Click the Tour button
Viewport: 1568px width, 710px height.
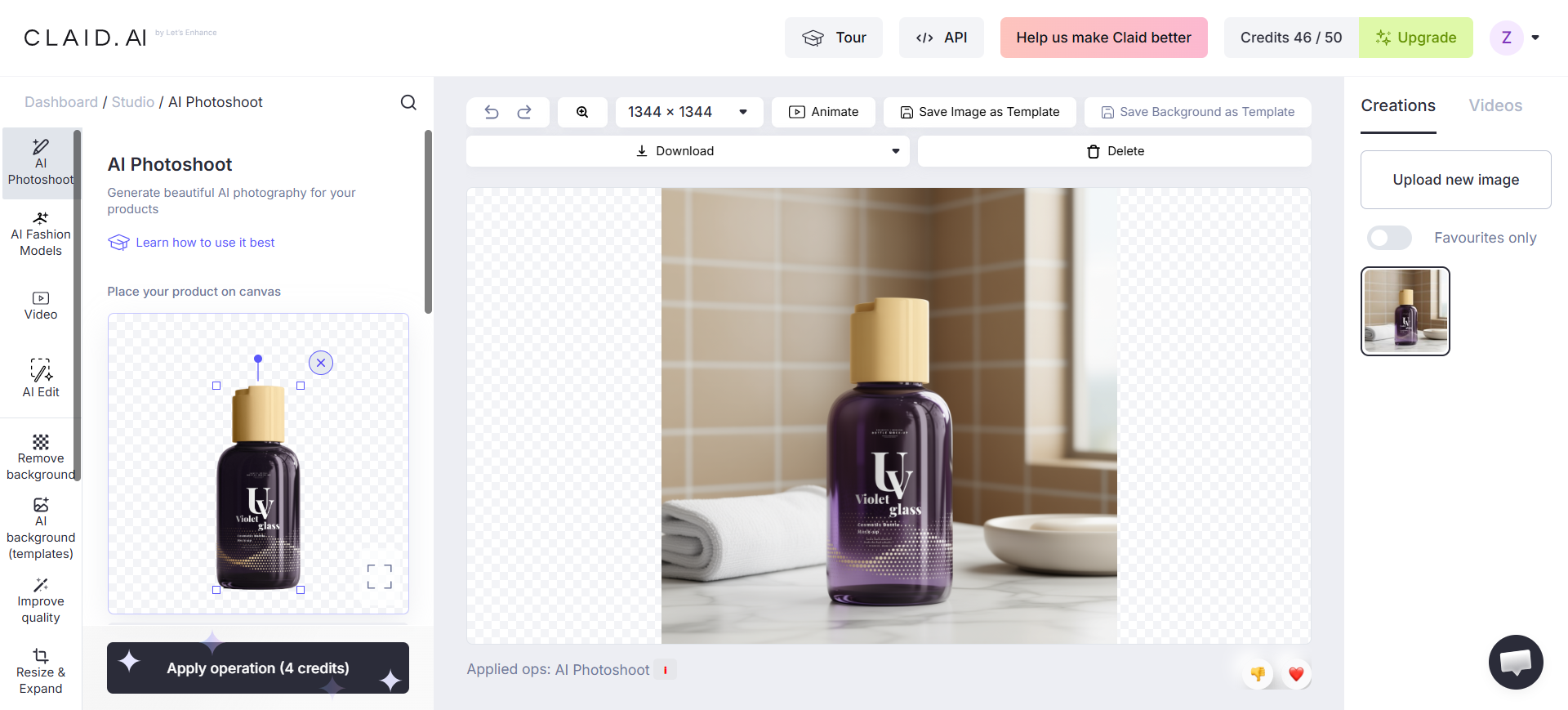tap(834, 38)
